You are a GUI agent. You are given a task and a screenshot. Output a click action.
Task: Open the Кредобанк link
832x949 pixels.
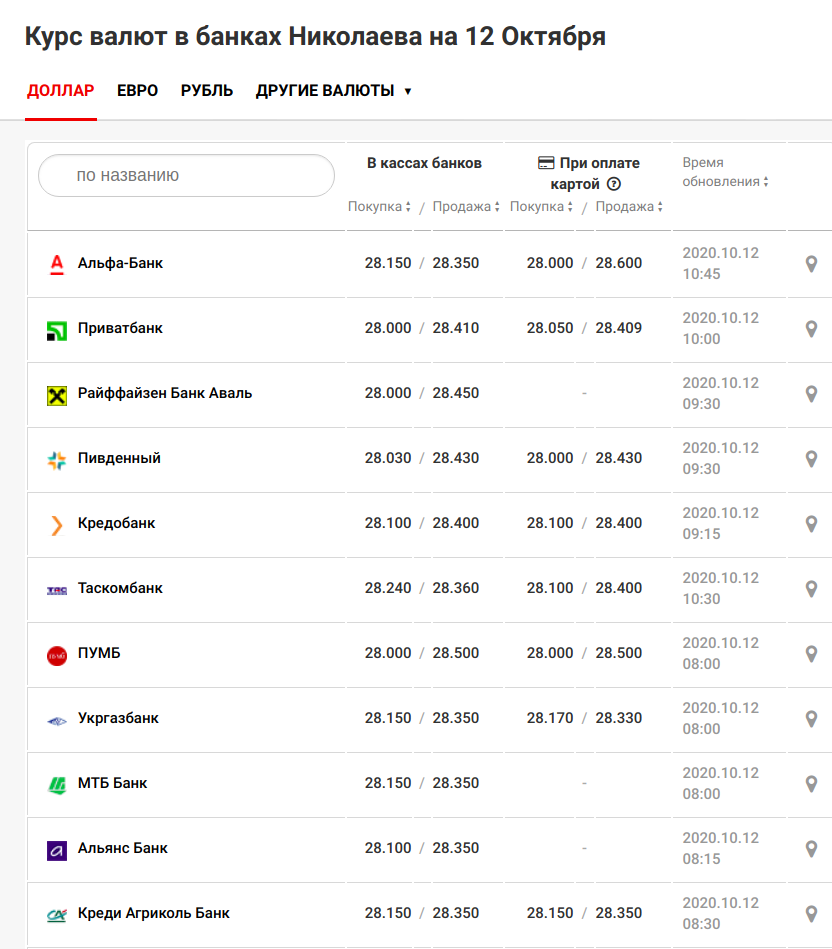(x=116, y=523)
